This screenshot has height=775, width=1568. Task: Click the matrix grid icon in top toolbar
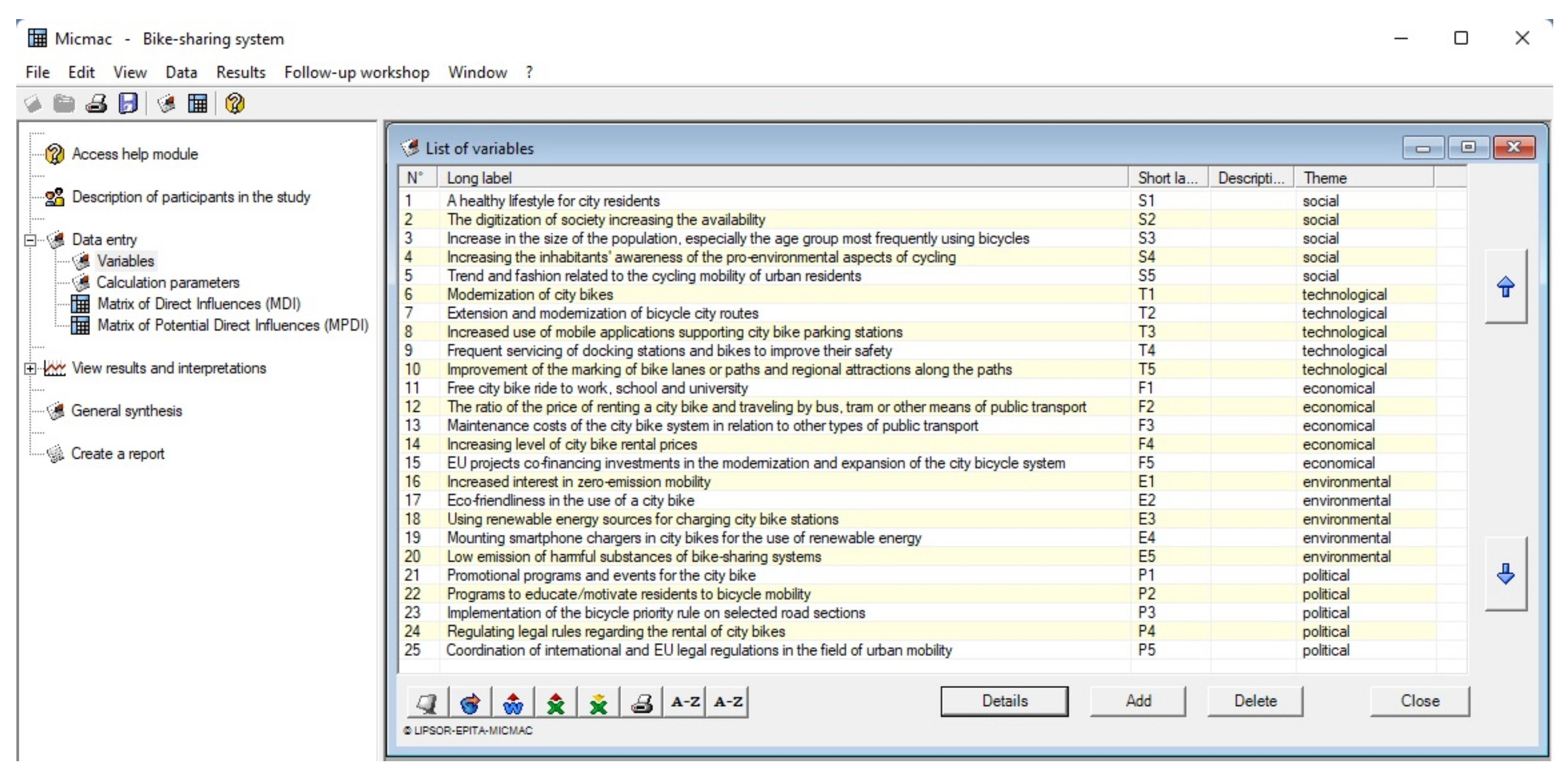coord(197,103)
